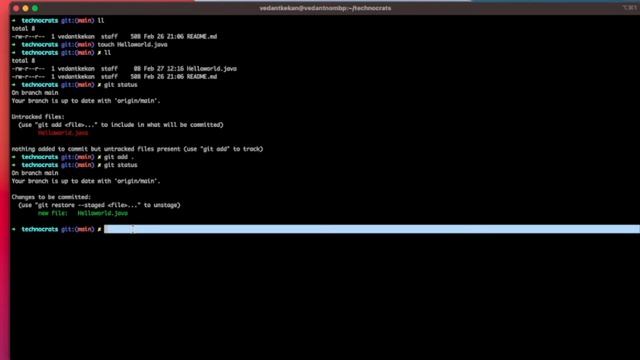Click 'Changes to be committed:' heading text

click(x=51, y=197)
